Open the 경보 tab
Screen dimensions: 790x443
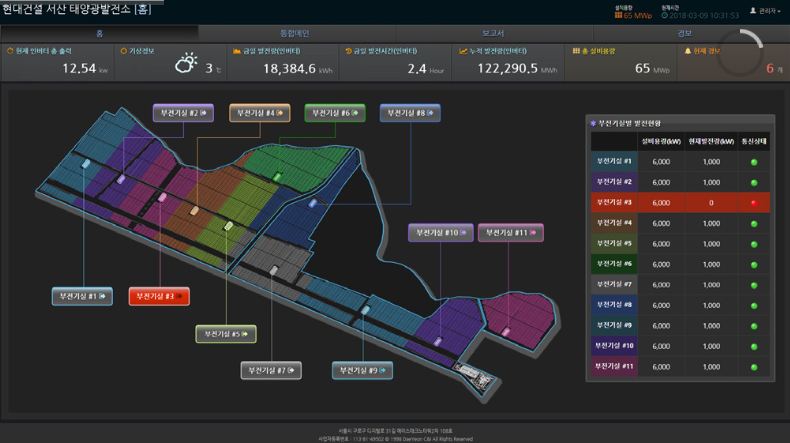pyautogui.click(x=684, y=33)
